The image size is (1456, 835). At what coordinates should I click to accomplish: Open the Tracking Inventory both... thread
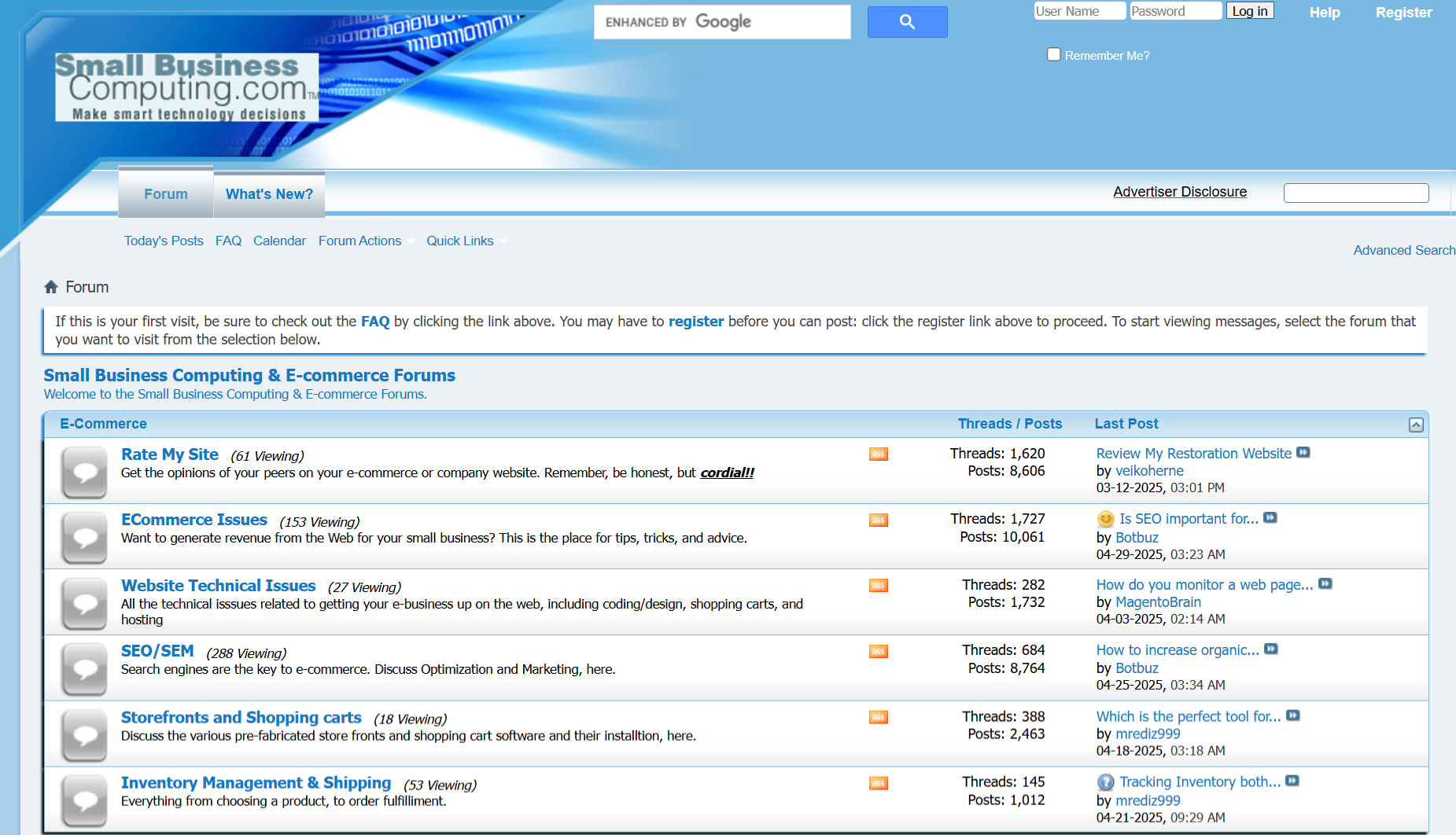[1200, 782]
